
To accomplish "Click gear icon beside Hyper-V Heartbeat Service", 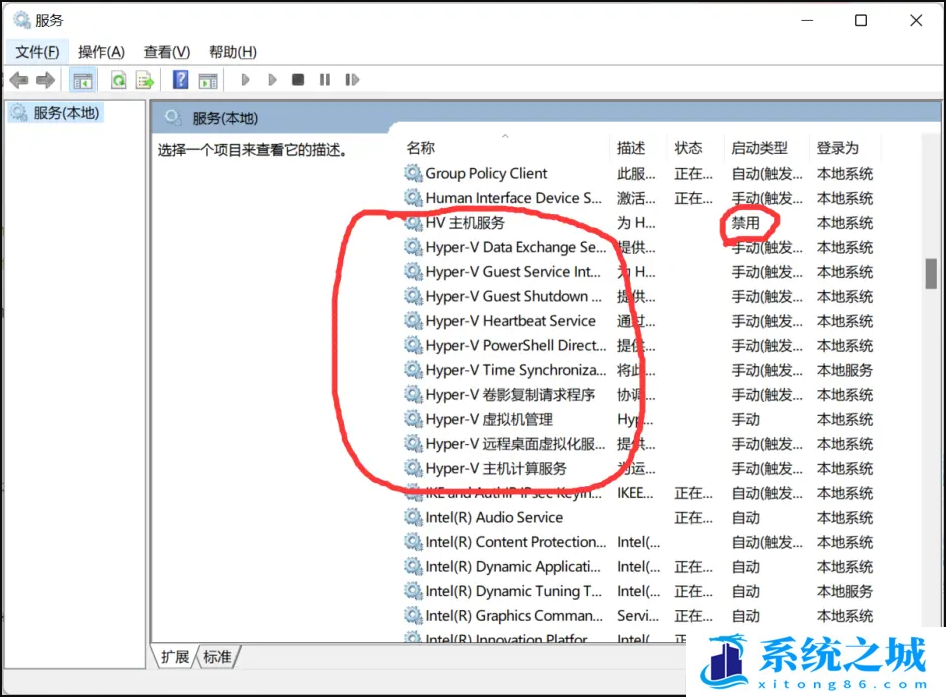I will pyautogui.click(x=413, y=321).
